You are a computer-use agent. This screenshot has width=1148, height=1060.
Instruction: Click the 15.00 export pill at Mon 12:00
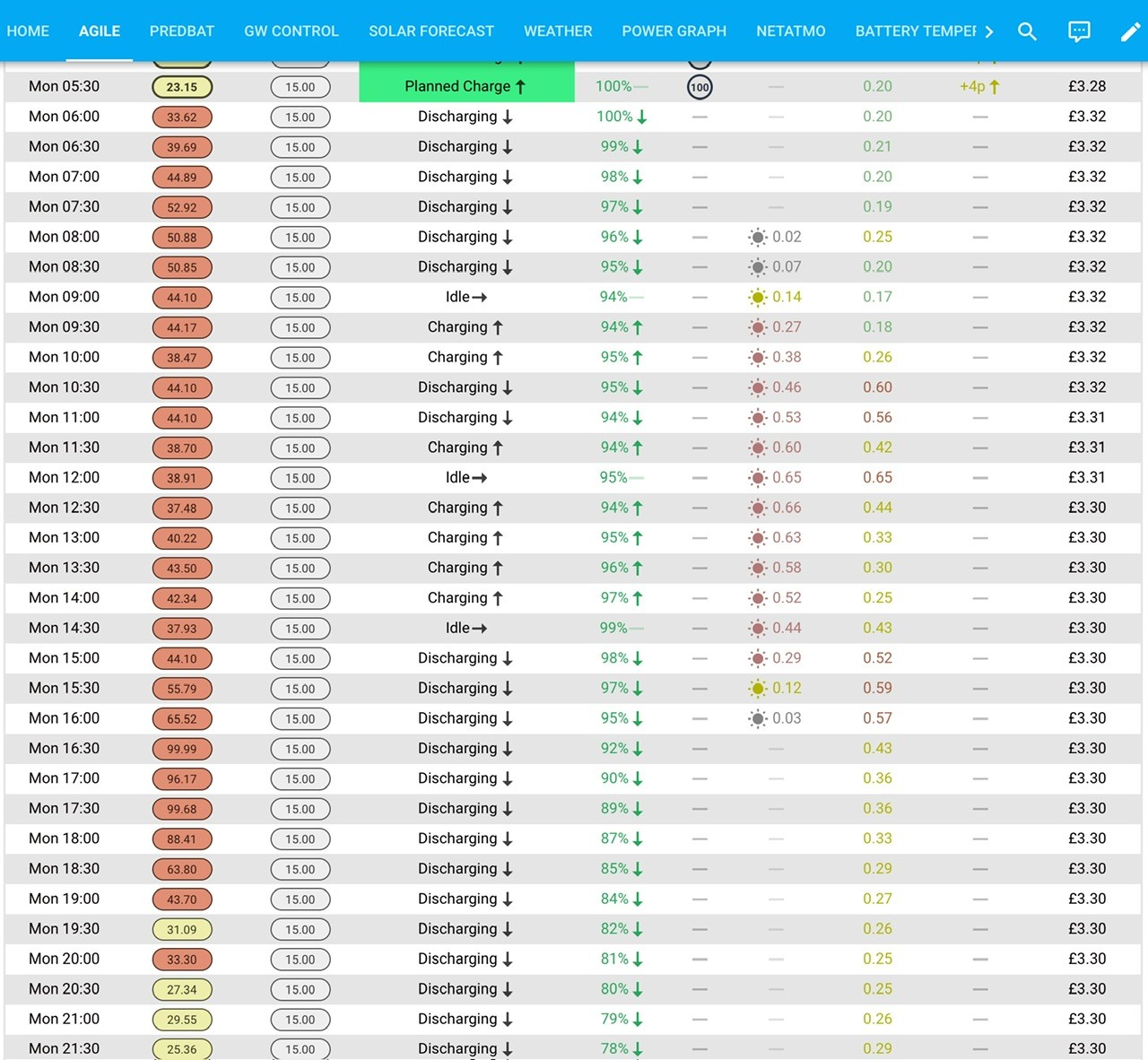[x=300, y=478]
